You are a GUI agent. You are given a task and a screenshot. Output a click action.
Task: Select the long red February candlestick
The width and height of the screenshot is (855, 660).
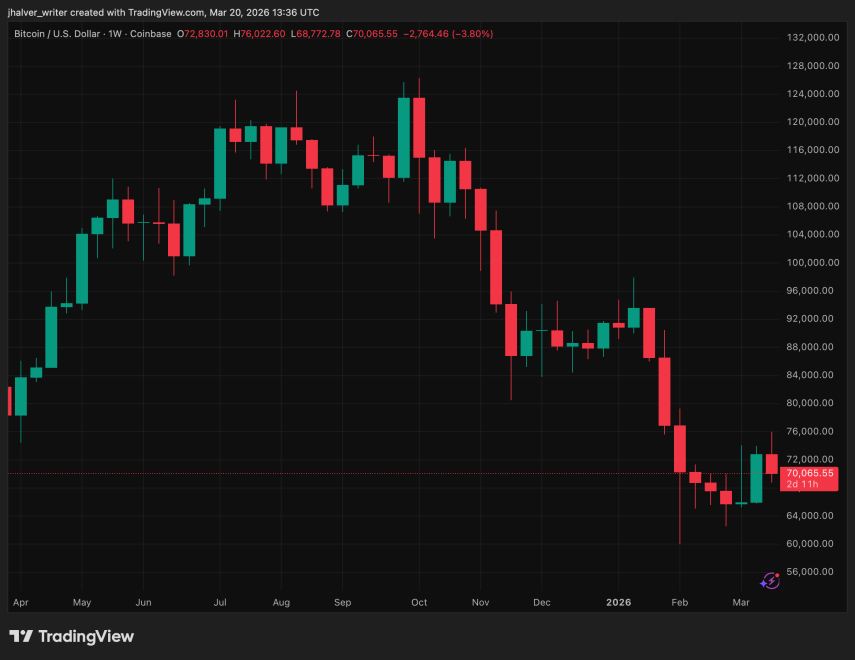679,450
